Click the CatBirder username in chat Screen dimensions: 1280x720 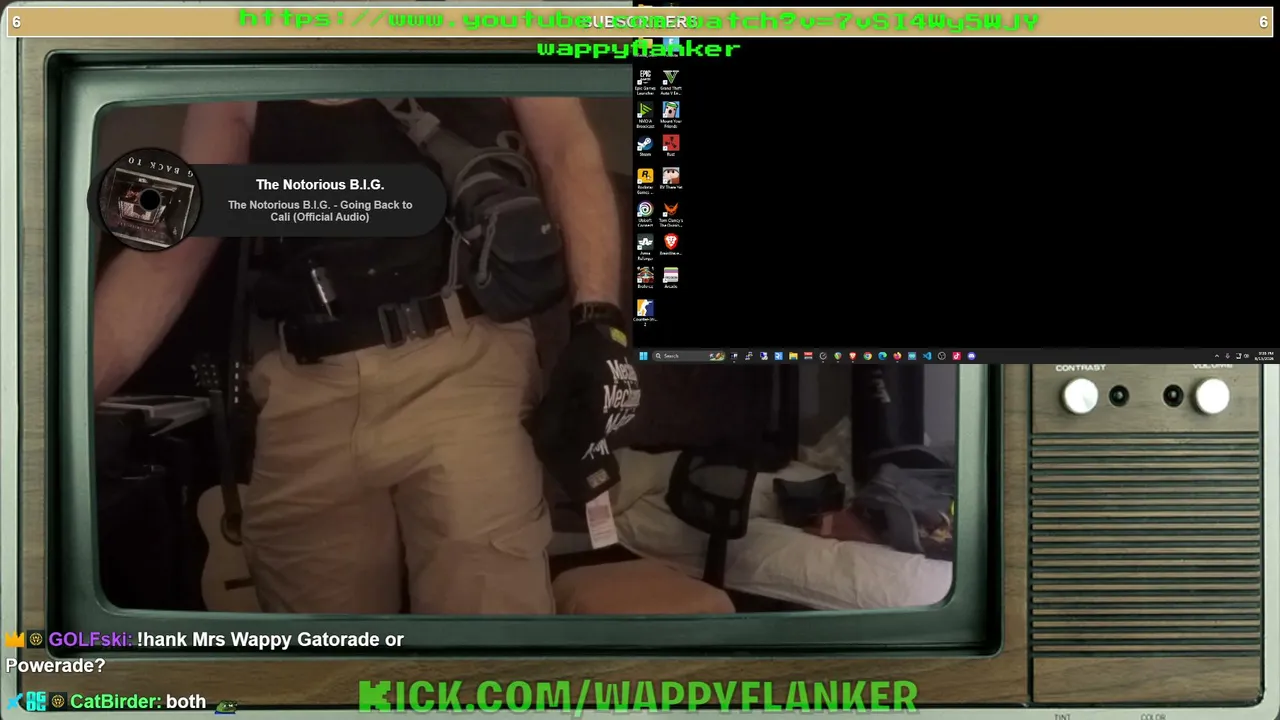tap(114, 702)
